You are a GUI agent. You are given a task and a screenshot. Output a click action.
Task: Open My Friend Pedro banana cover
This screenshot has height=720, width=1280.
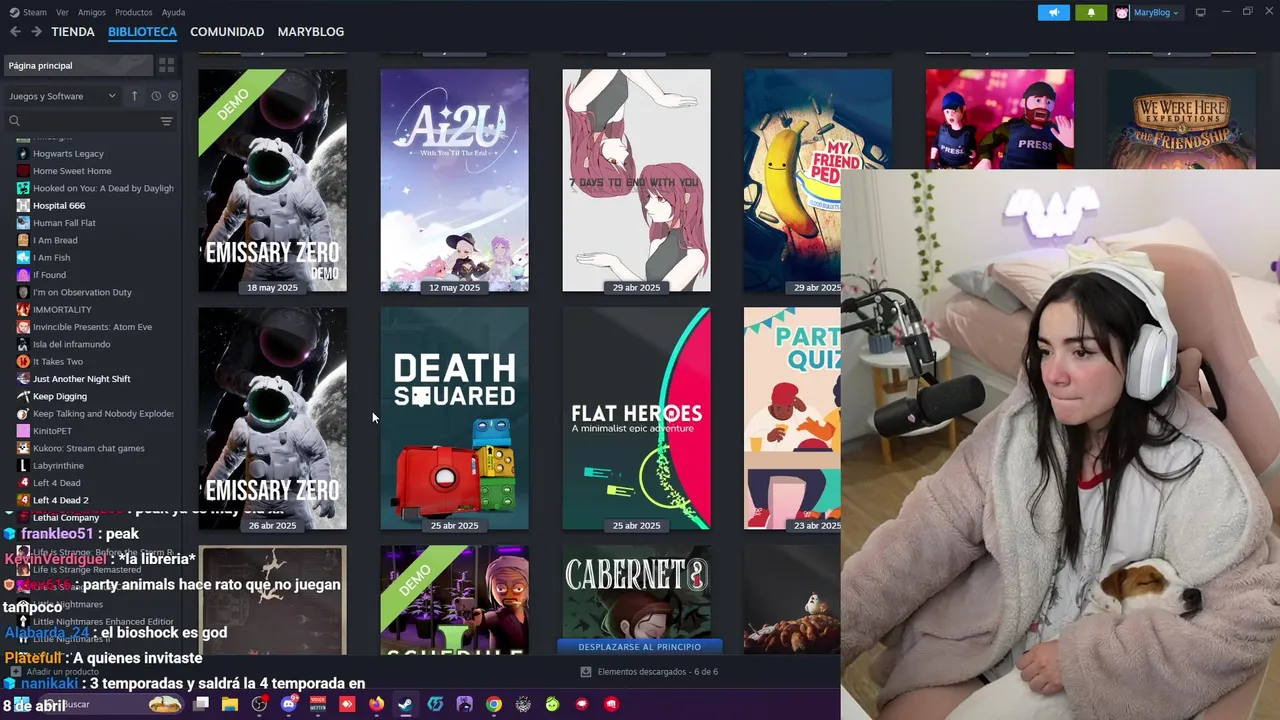[792, 180]
